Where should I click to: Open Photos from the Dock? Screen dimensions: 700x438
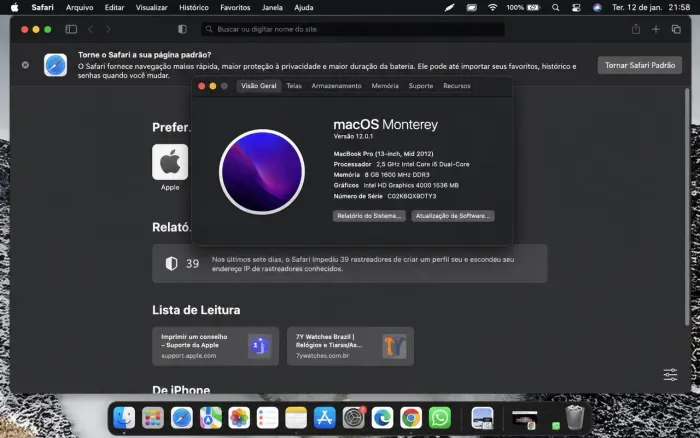click(239, 418)
